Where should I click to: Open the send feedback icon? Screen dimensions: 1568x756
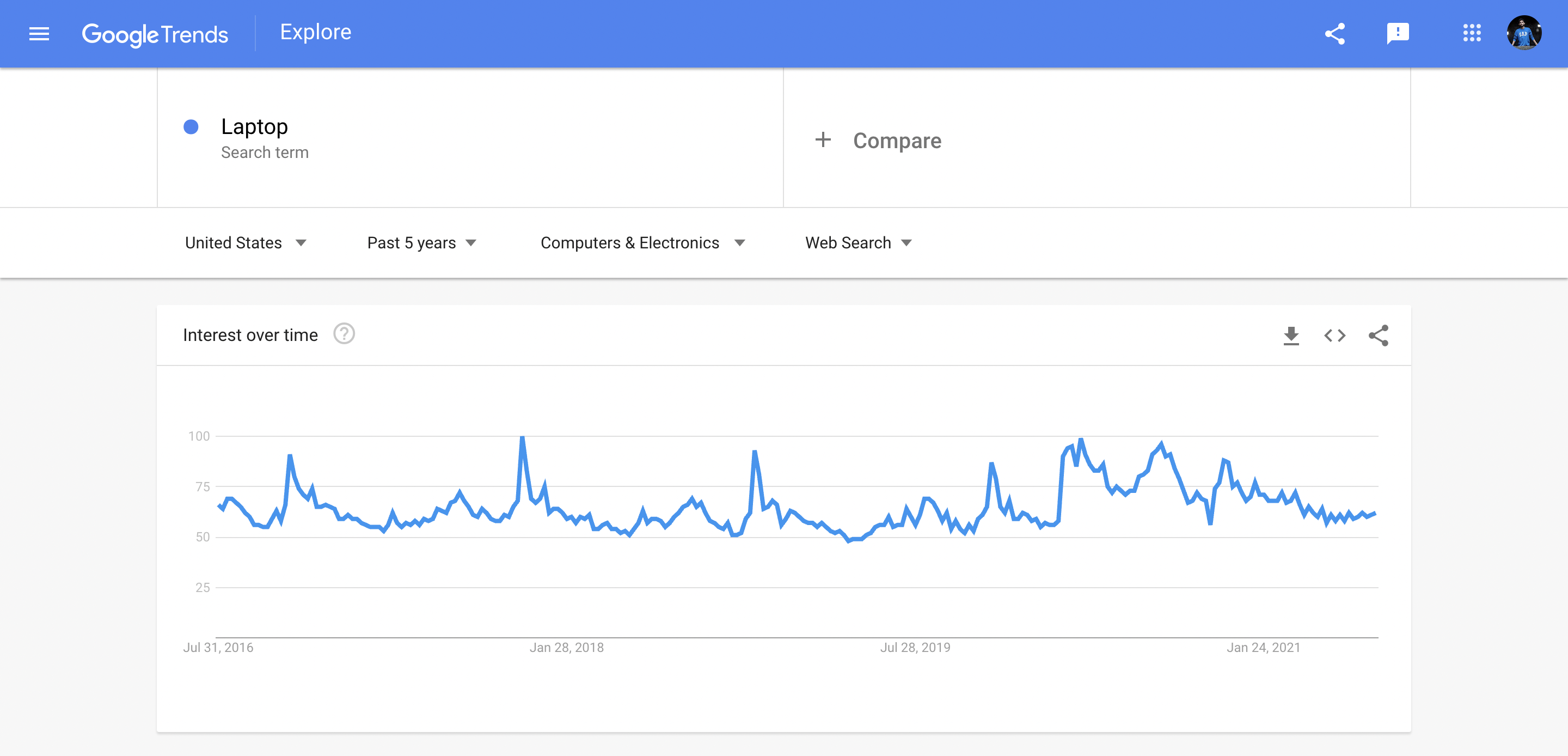pyautogui.click(x=1398, y=34)
